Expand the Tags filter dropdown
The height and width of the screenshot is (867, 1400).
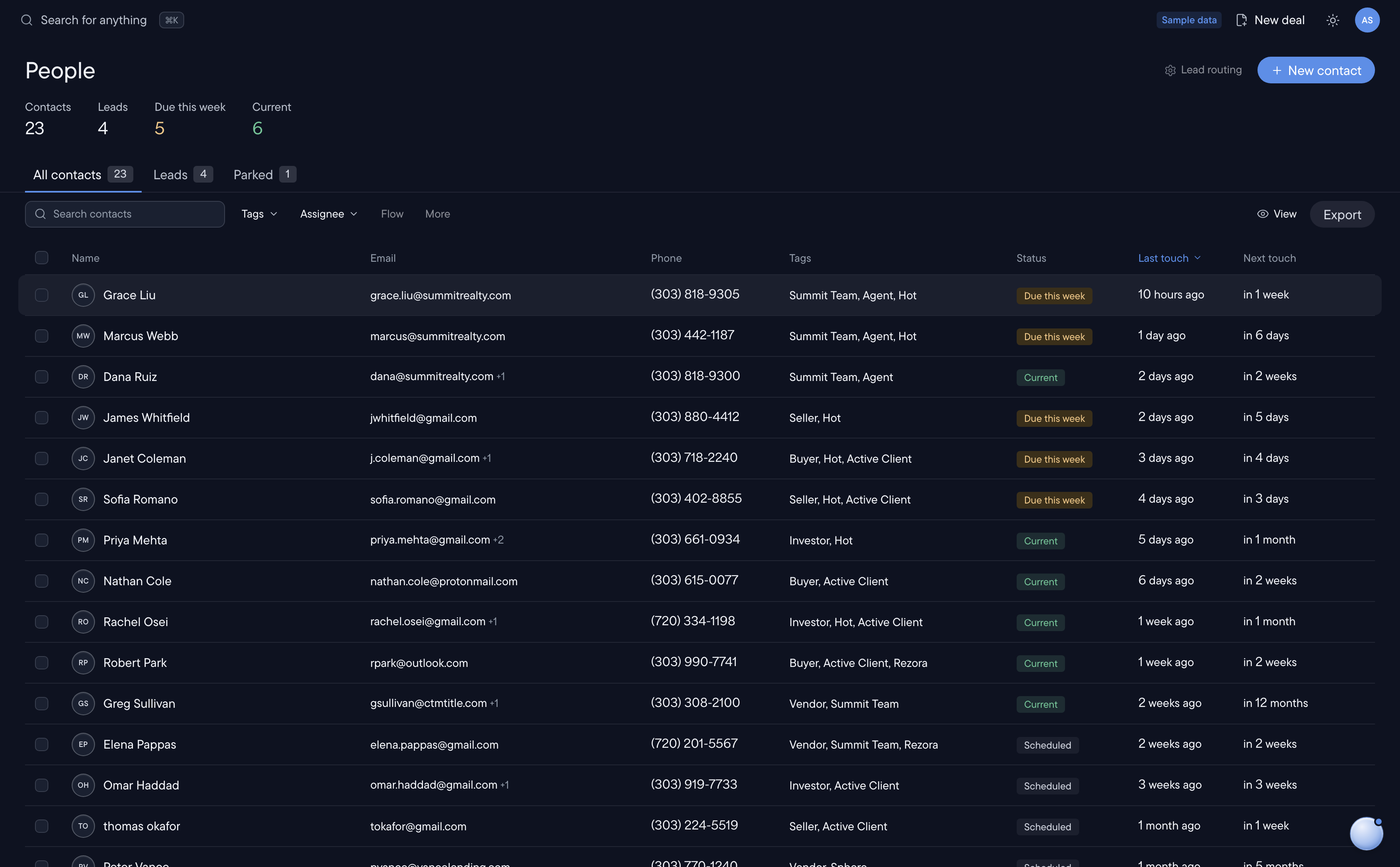point(260,214)
